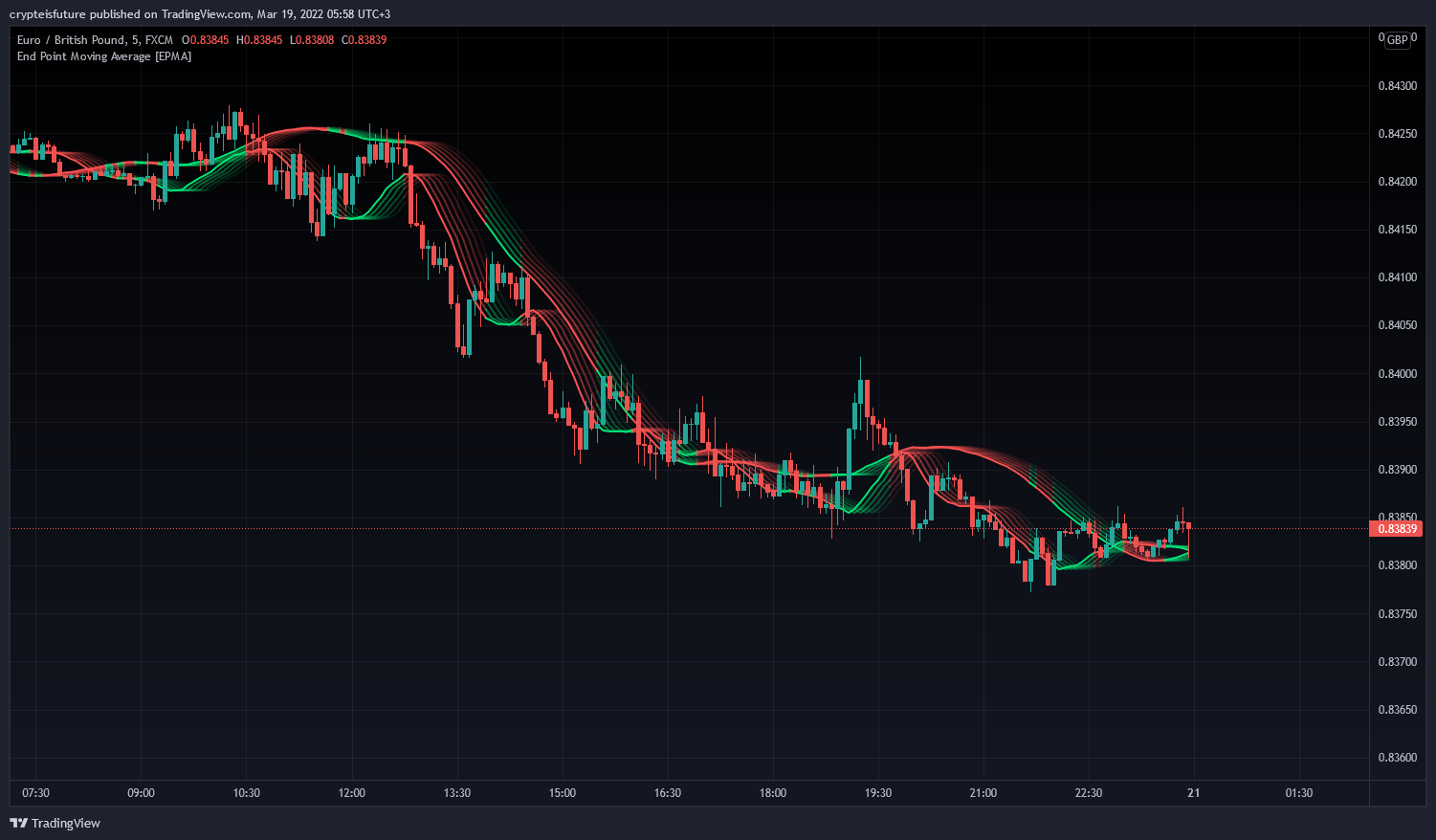Click the 19:30 time axis label
The height and width of the screenshot is (840, 1436).
click(x=878, y=793)
